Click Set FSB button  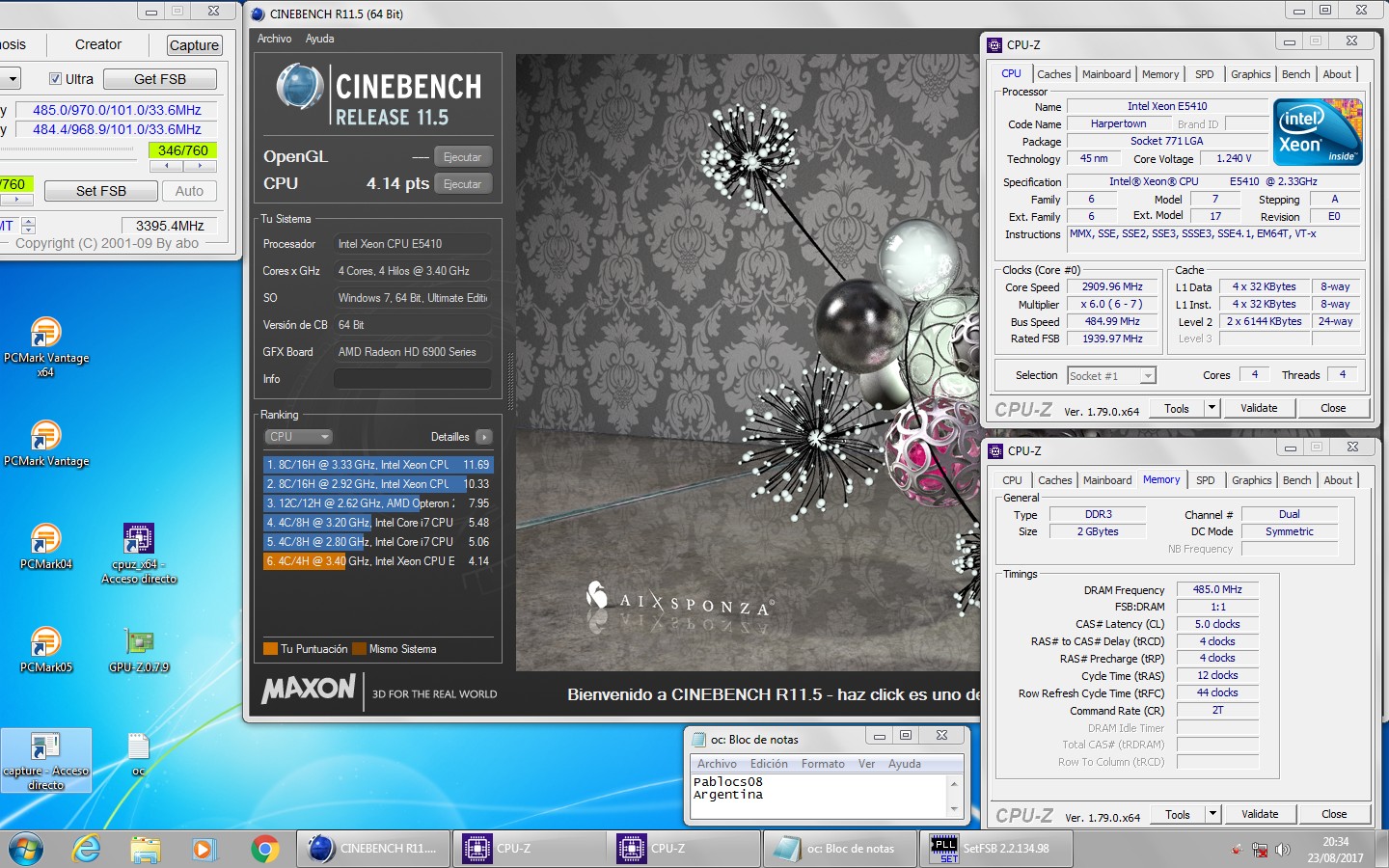click(x=101, y=191)
